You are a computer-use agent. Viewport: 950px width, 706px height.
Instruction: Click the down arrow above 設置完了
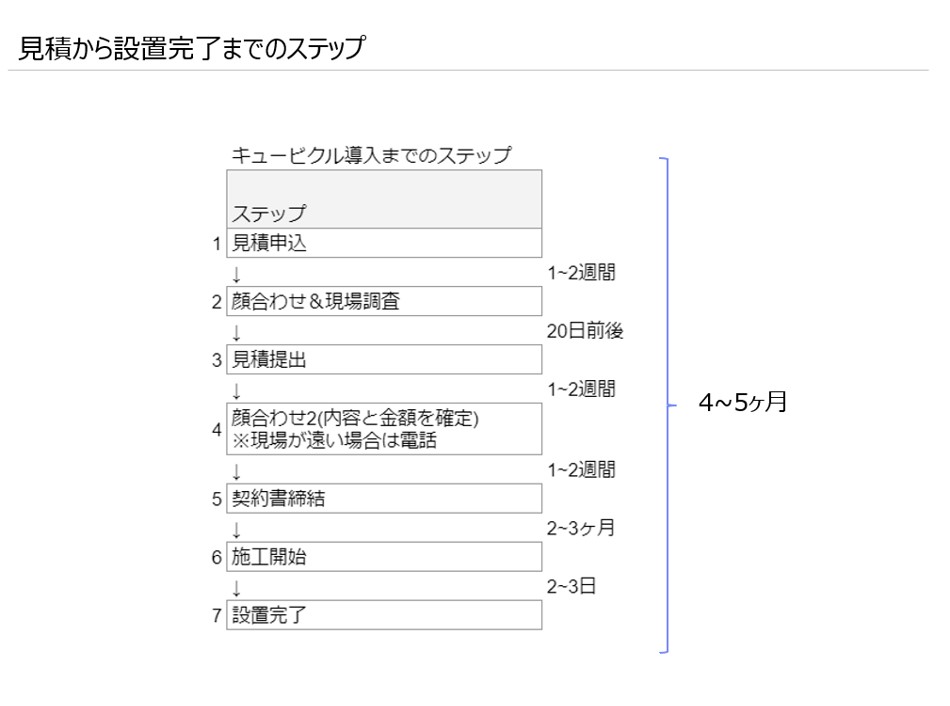(236, 588)
